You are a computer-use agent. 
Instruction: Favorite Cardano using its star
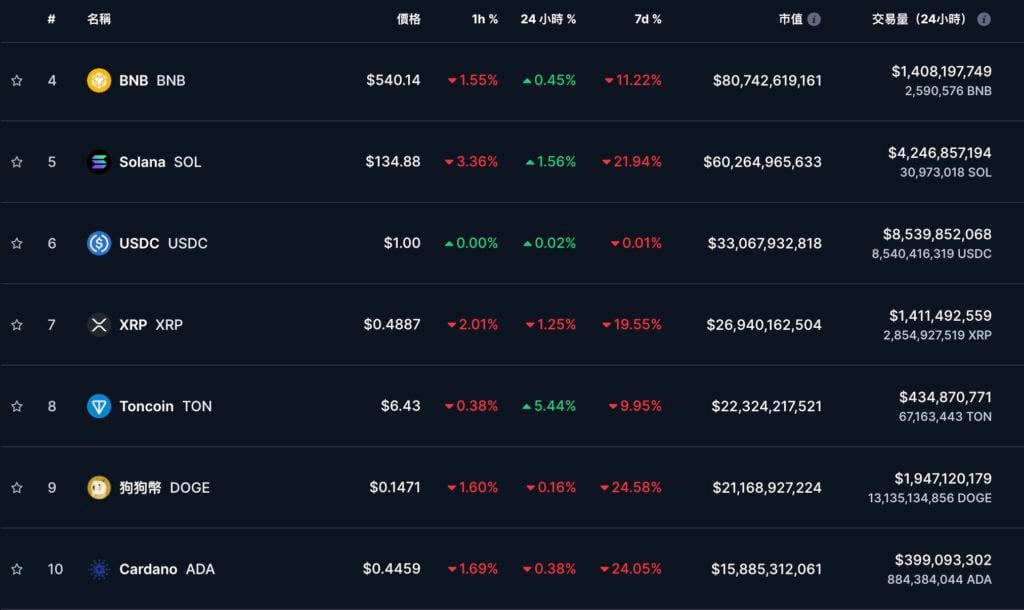coord(17,569)
